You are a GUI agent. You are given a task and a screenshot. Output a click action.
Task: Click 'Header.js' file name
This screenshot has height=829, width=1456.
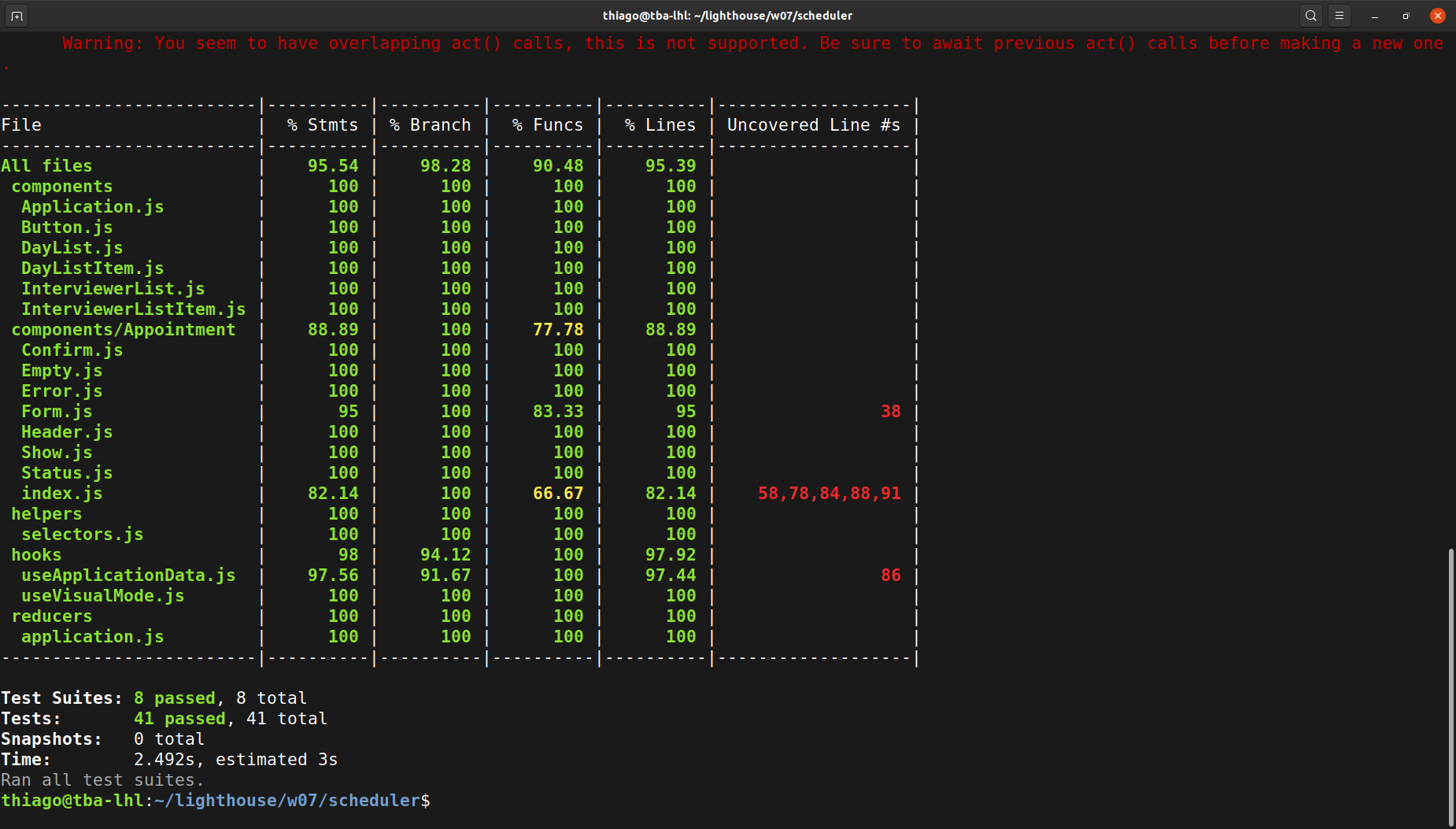(x=67, y=432)
